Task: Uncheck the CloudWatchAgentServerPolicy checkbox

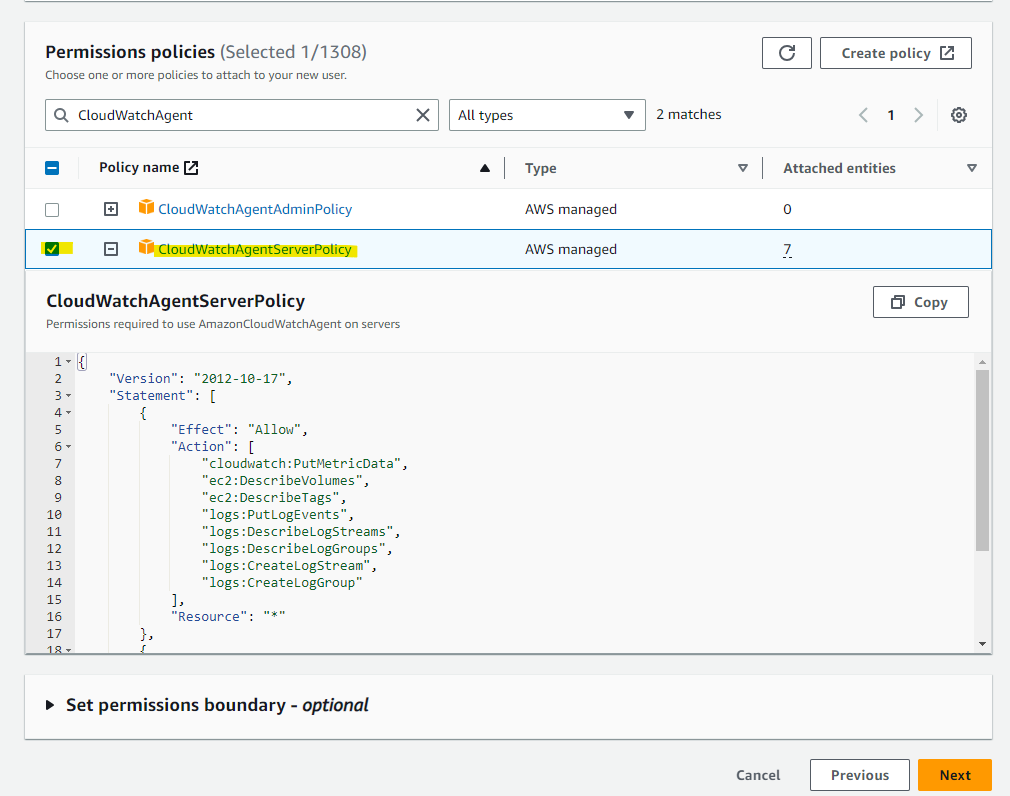Action: [x=52, y=249]
